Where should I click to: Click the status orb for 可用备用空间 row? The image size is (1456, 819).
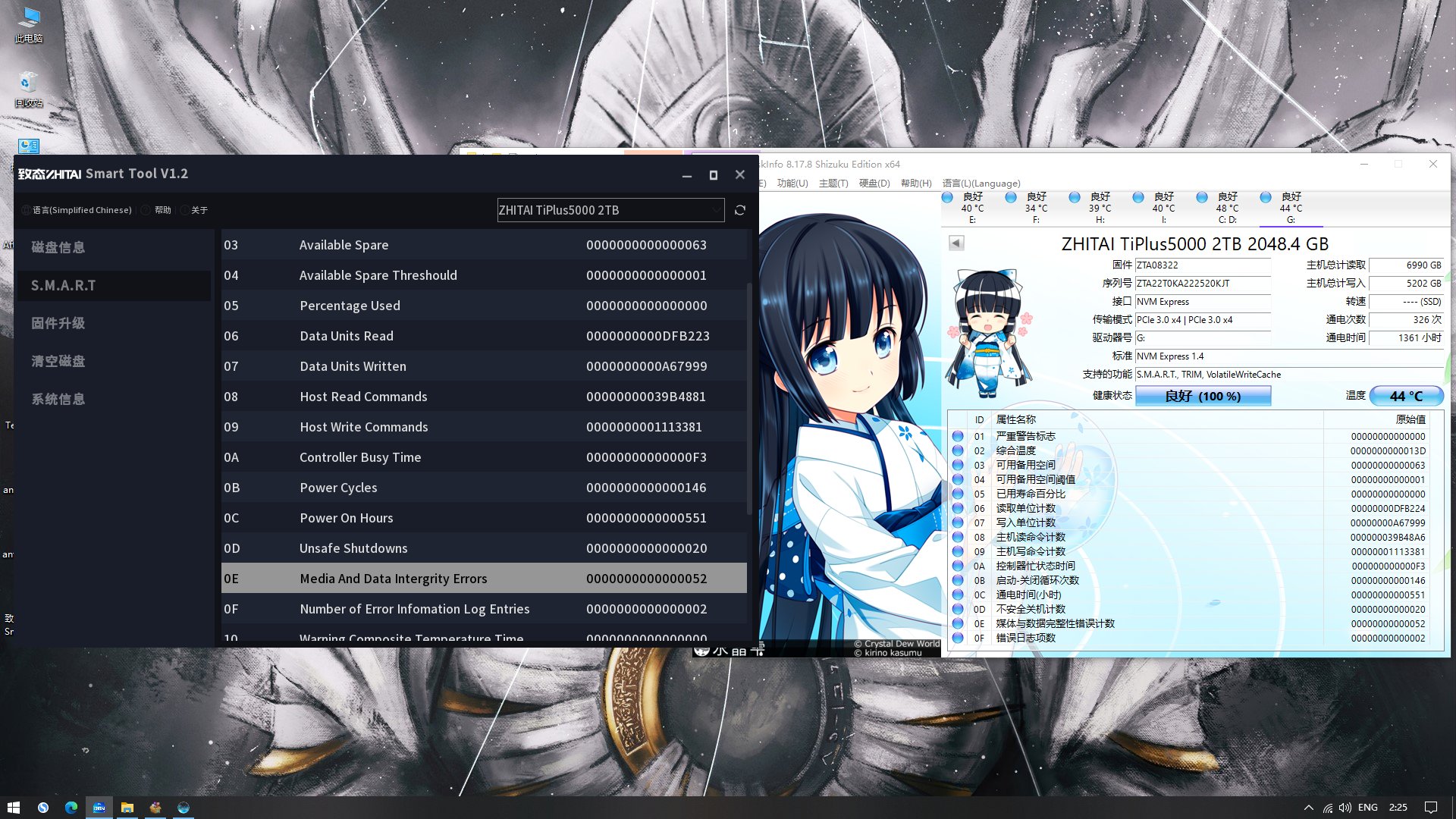(x=958, y=465)
